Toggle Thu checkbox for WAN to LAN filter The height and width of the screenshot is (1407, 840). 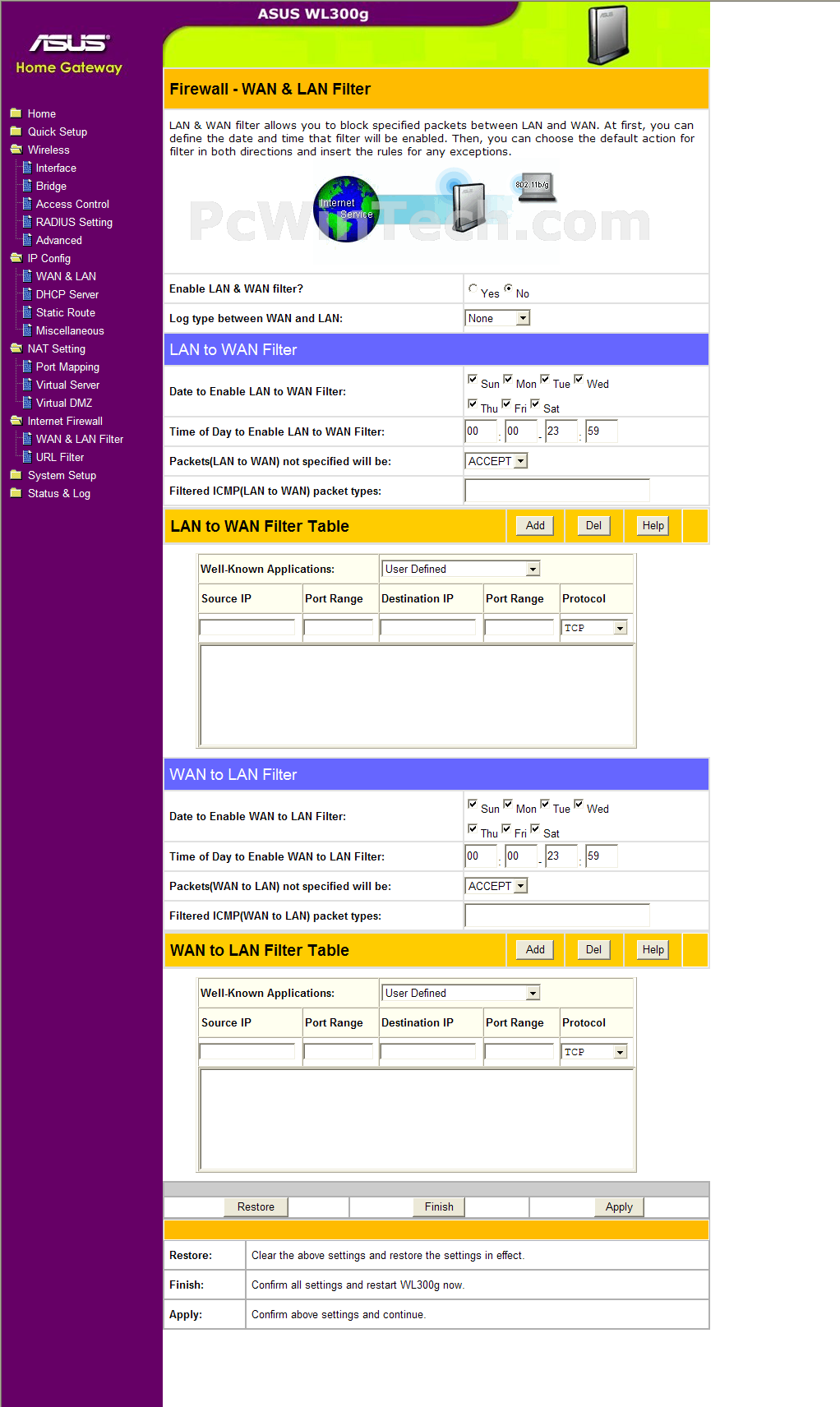[x=473, y=828]
